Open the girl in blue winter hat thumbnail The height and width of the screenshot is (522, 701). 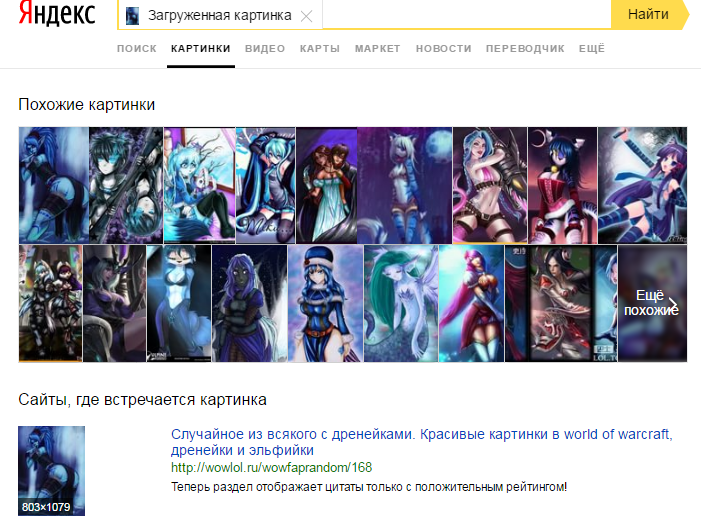[x=325, y=303]
